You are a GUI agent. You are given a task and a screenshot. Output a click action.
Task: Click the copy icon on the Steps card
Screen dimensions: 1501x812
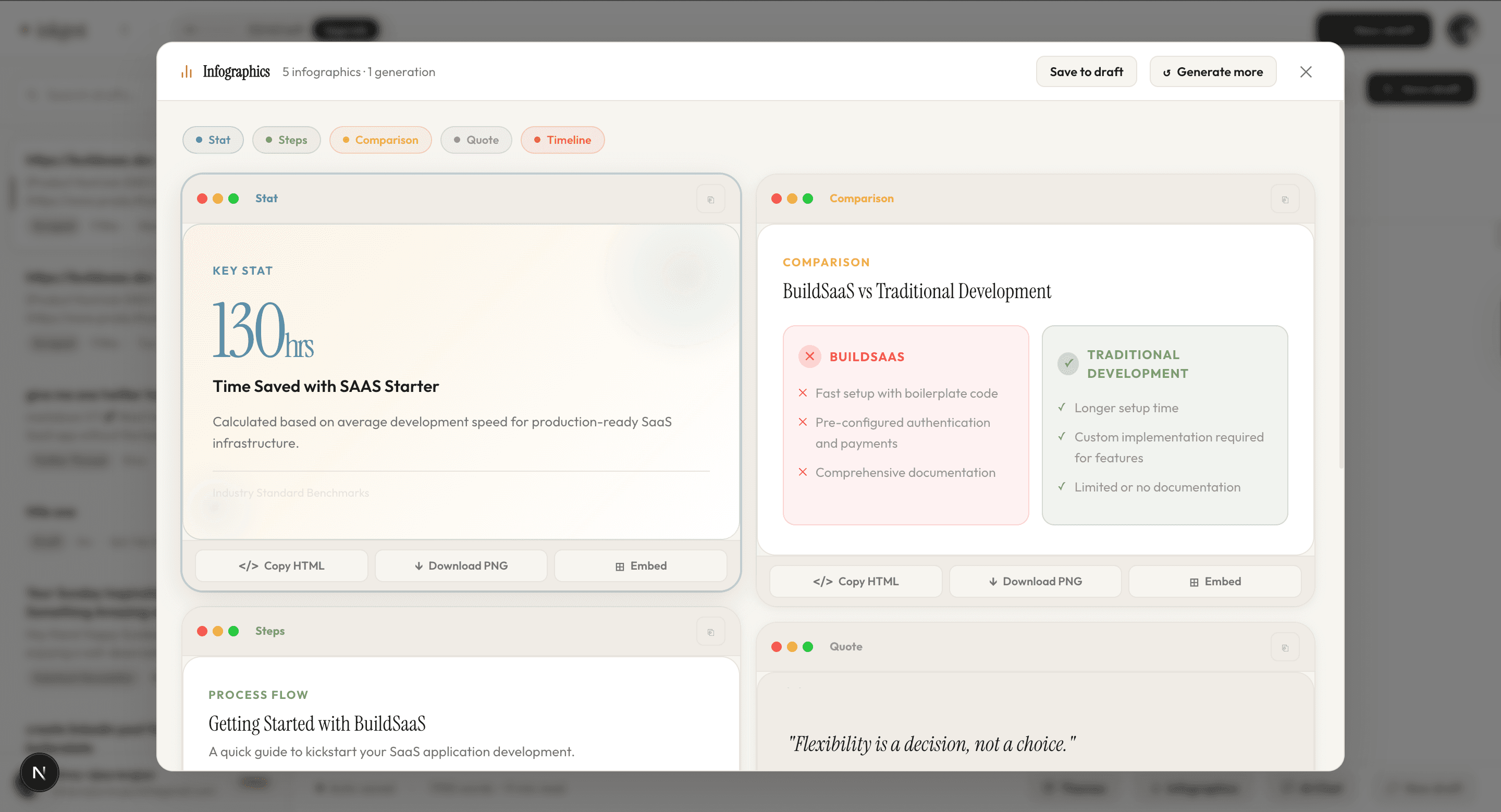(x=710, y=632)
